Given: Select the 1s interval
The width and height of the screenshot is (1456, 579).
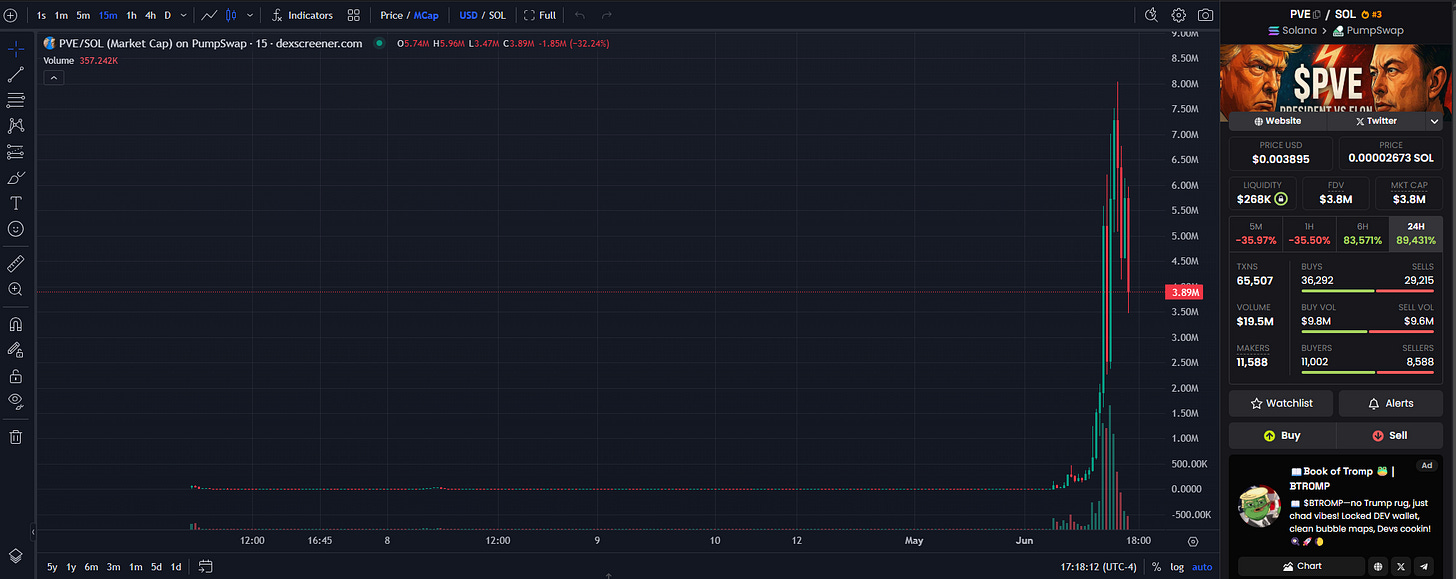Looking at the screenshot, I should (41, 15).
